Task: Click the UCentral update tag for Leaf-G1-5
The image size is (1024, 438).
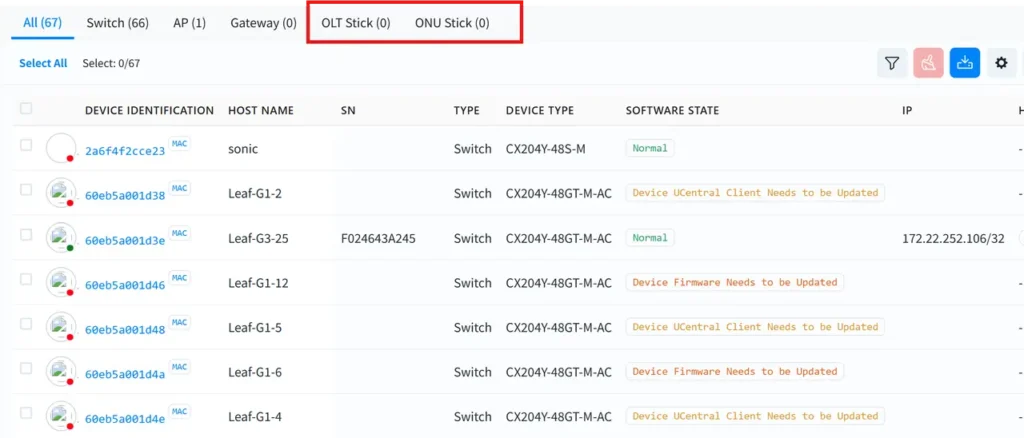Action: pos(756,326)
